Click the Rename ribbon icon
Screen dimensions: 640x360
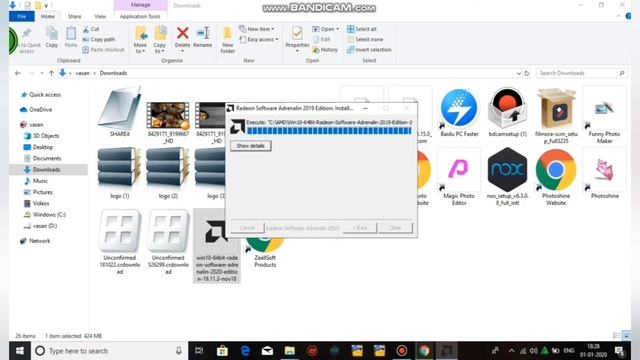coord(202,33)
